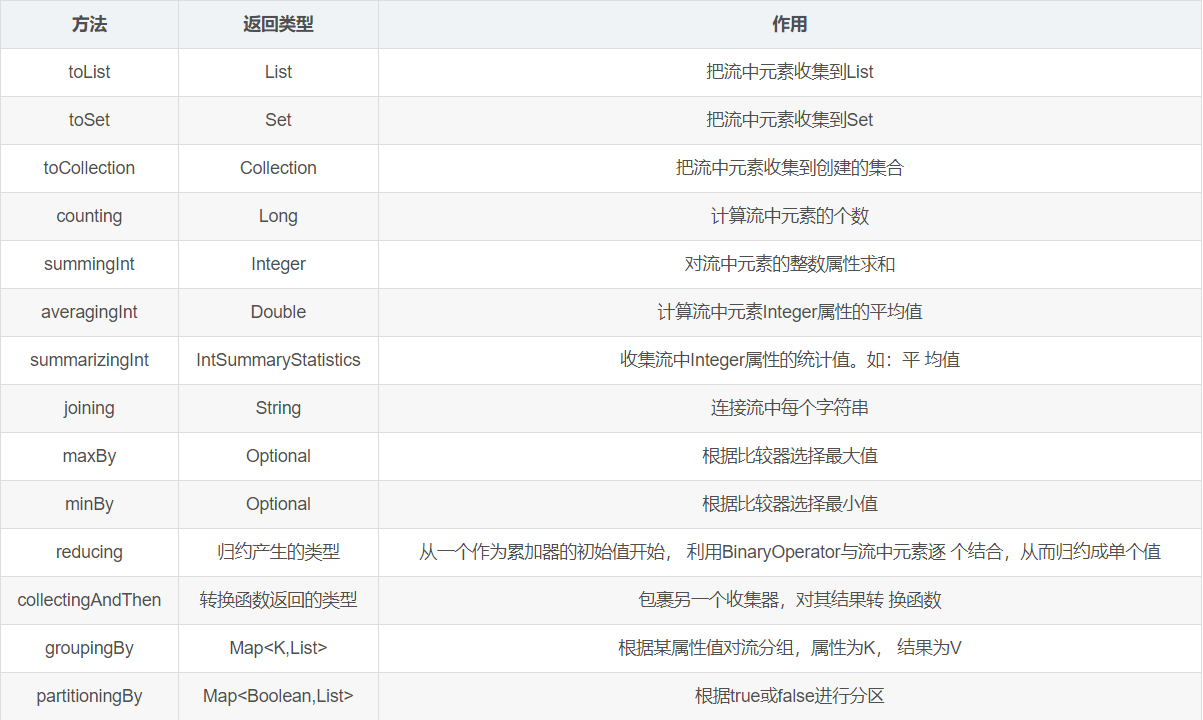Click the joining method cell
The width and height of the screenshot is (1203, 720).
(x=89, y=408)
